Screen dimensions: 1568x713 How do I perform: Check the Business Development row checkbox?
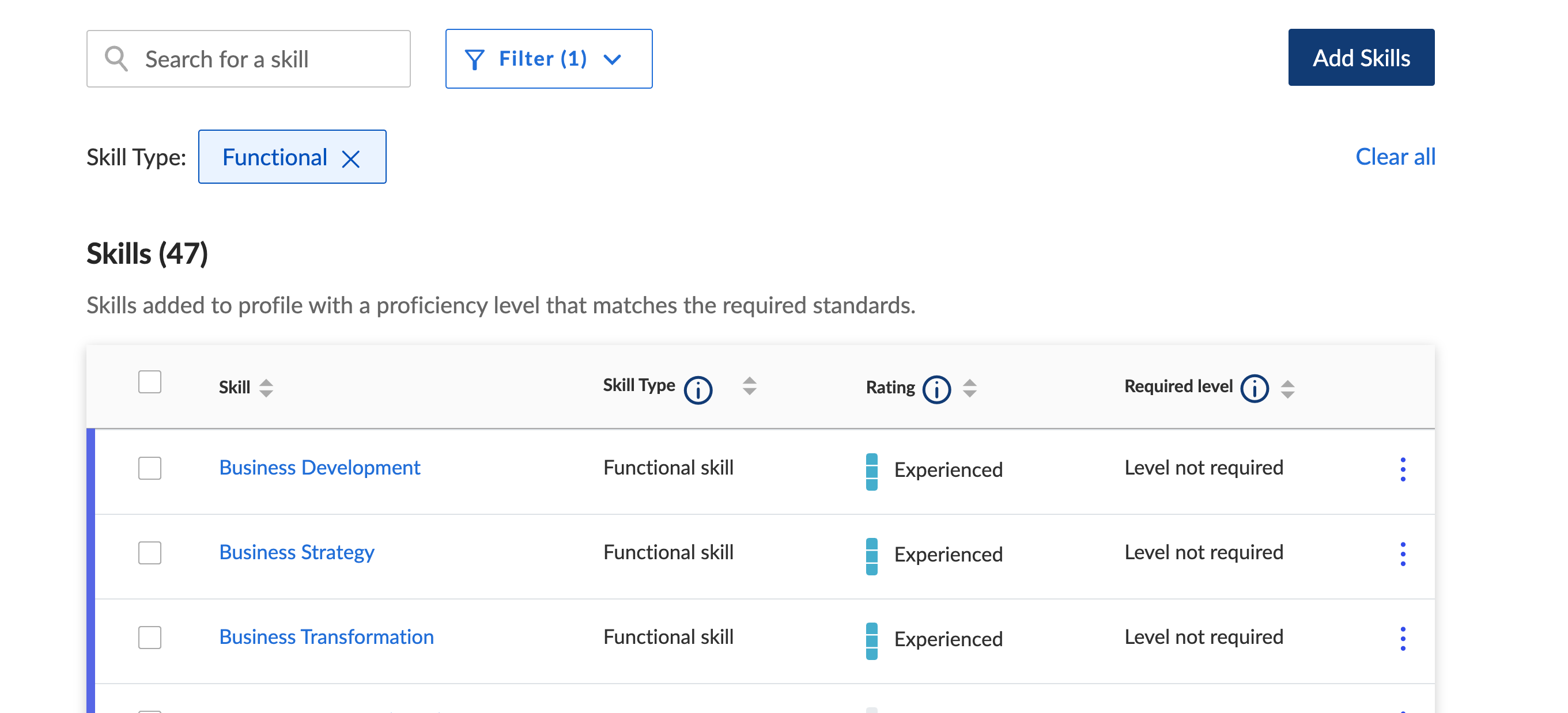(150, 468)
